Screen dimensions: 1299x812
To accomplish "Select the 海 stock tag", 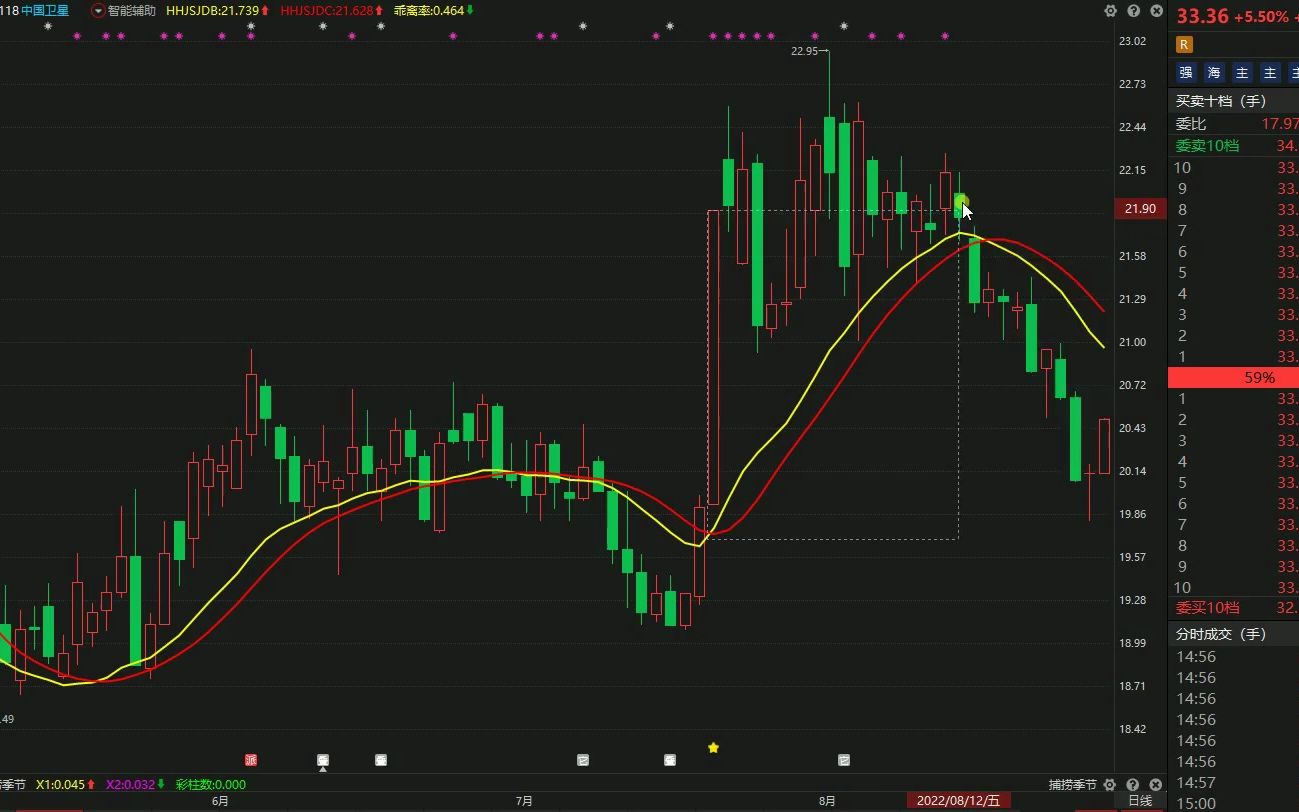I will tap(1214, 73).
